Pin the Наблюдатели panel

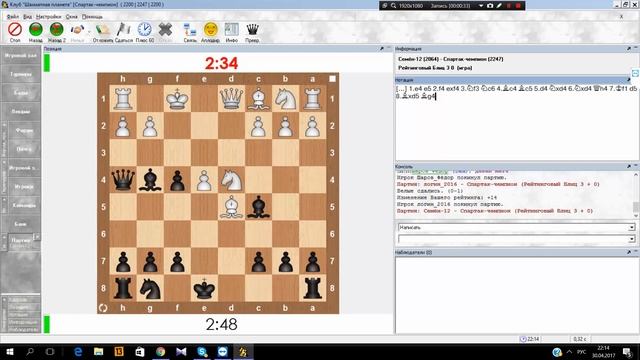629,252
